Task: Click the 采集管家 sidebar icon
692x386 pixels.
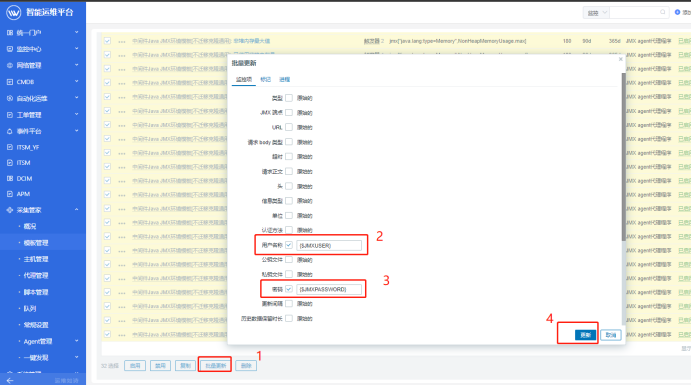Action: pos(10,210)
